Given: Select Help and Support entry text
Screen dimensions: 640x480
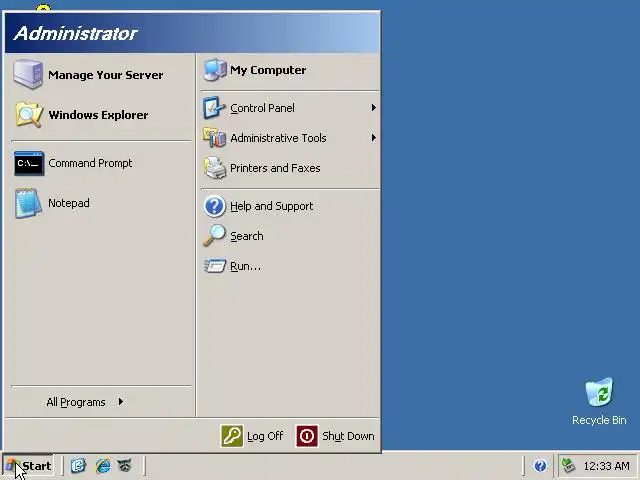Looking at the screenshot, I should tap(271, 206).
